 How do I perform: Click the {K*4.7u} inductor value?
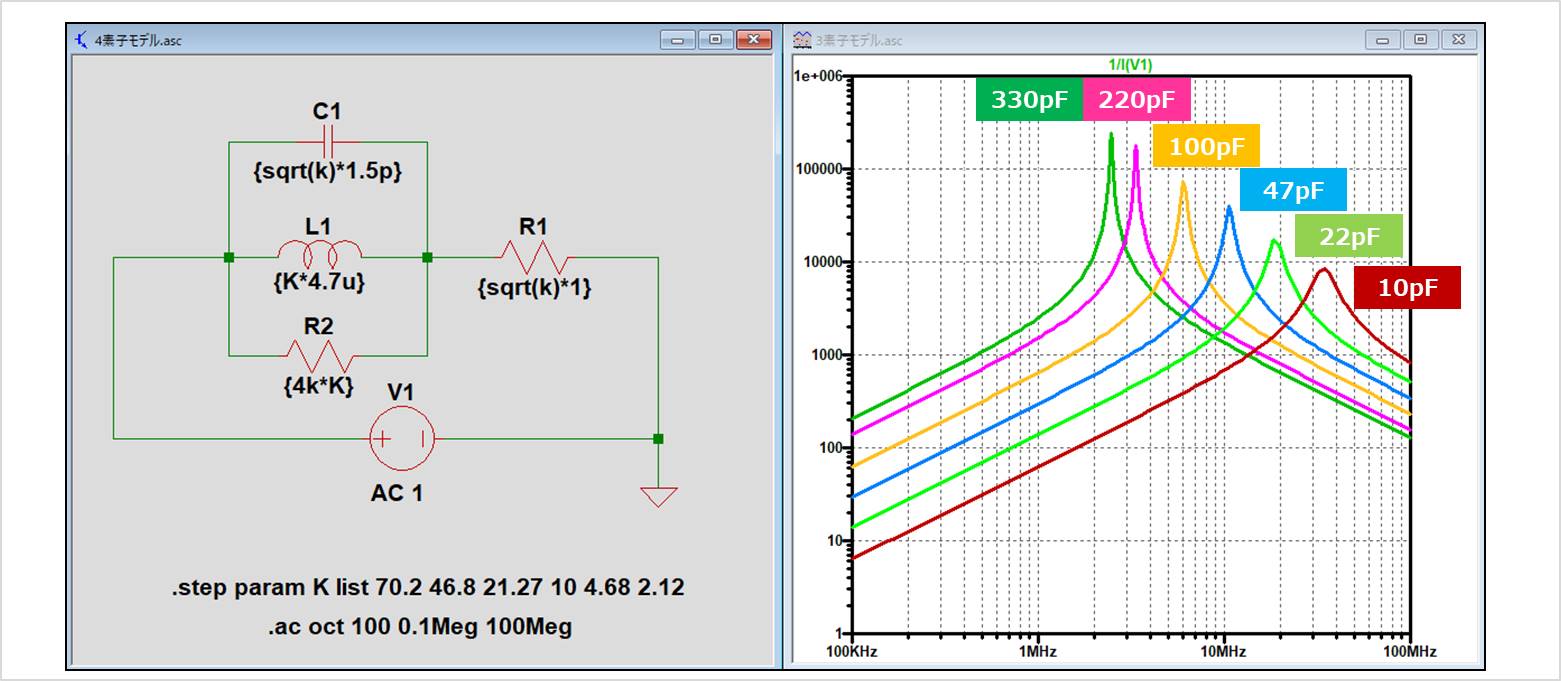tap(319, 283)
